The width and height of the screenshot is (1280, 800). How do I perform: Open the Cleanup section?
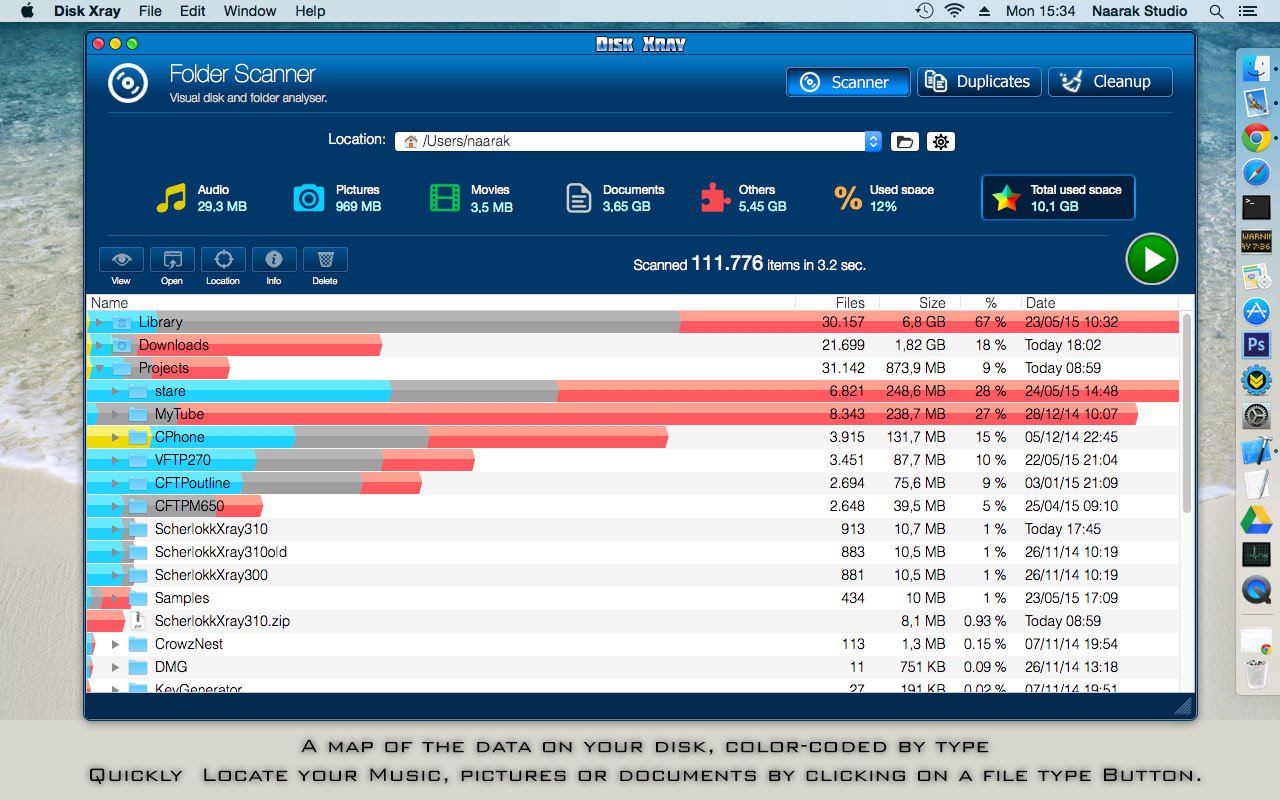tap(1110, 82)
